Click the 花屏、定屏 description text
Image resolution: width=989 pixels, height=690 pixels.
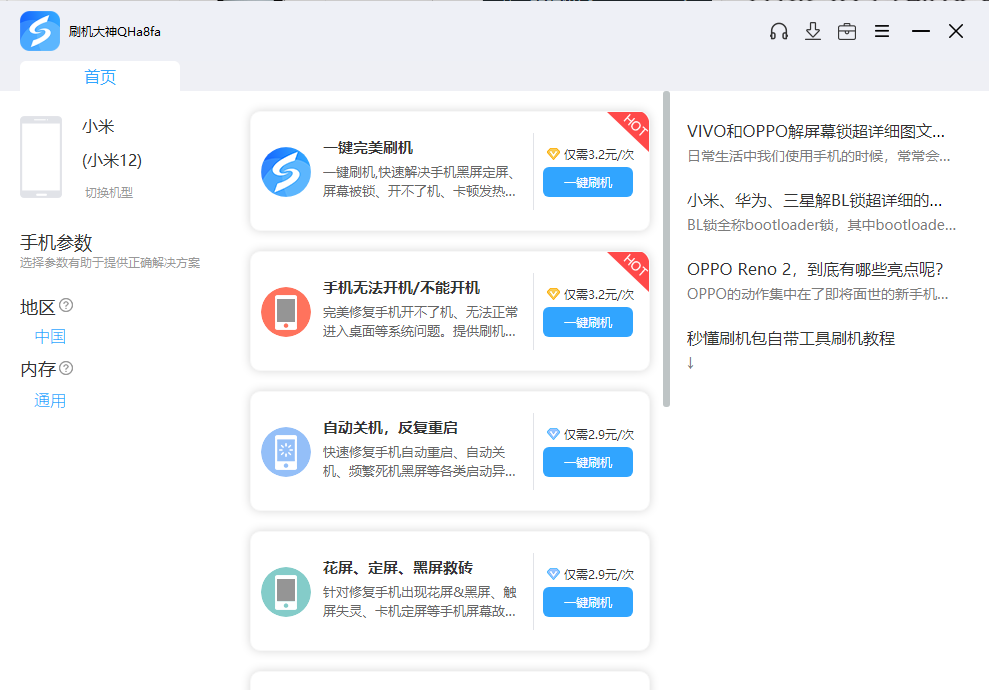[419, 602]
